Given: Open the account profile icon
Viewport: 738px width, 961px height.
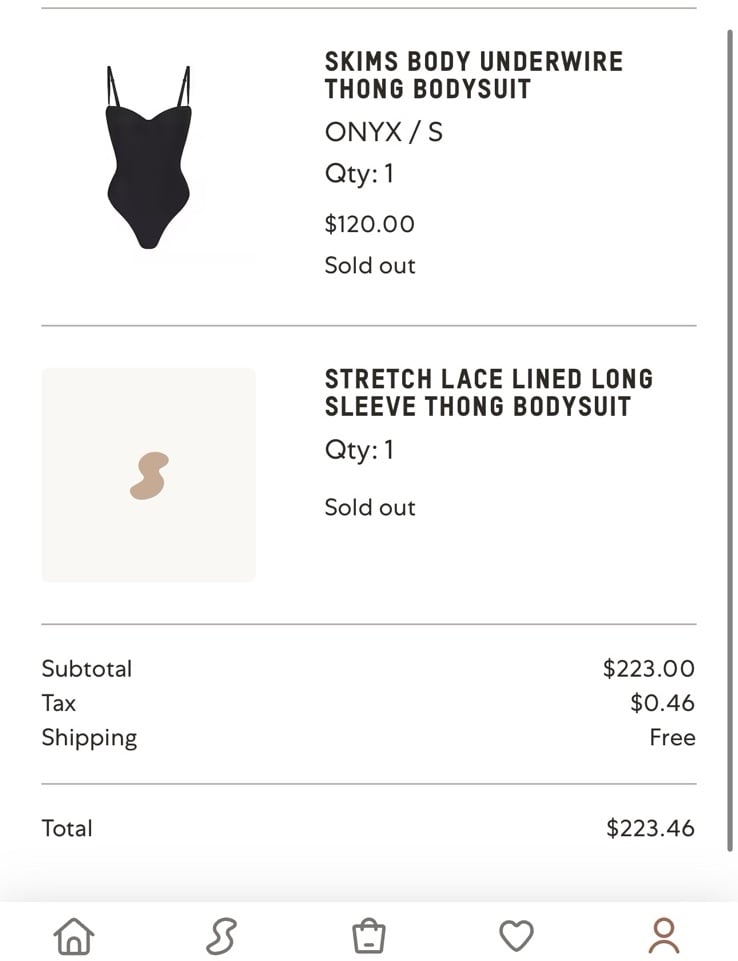Looking at the screenshot, I should tap(664, 936).
